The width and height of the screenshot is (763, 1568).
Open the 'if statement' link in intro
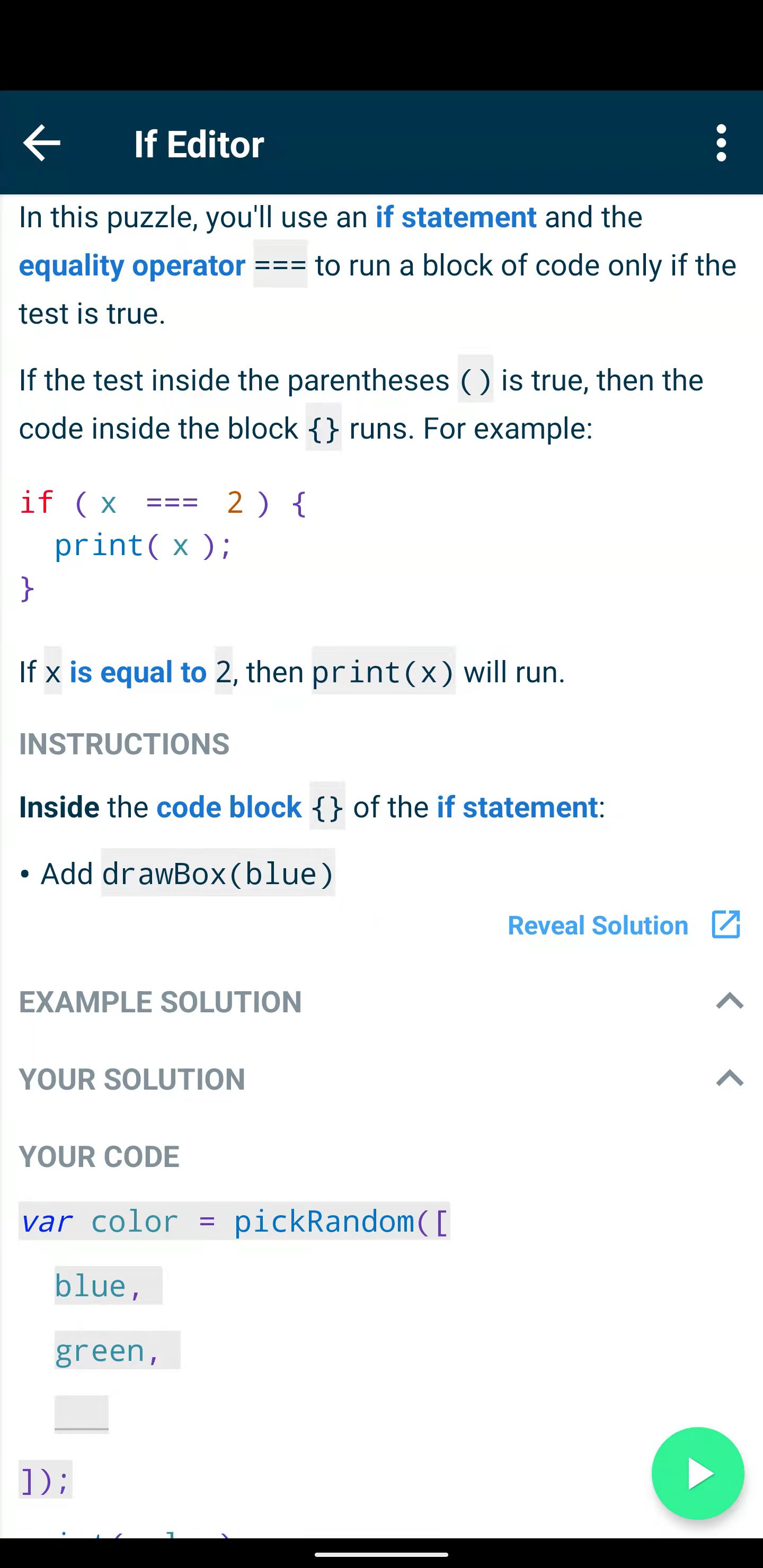click(456, 217)
